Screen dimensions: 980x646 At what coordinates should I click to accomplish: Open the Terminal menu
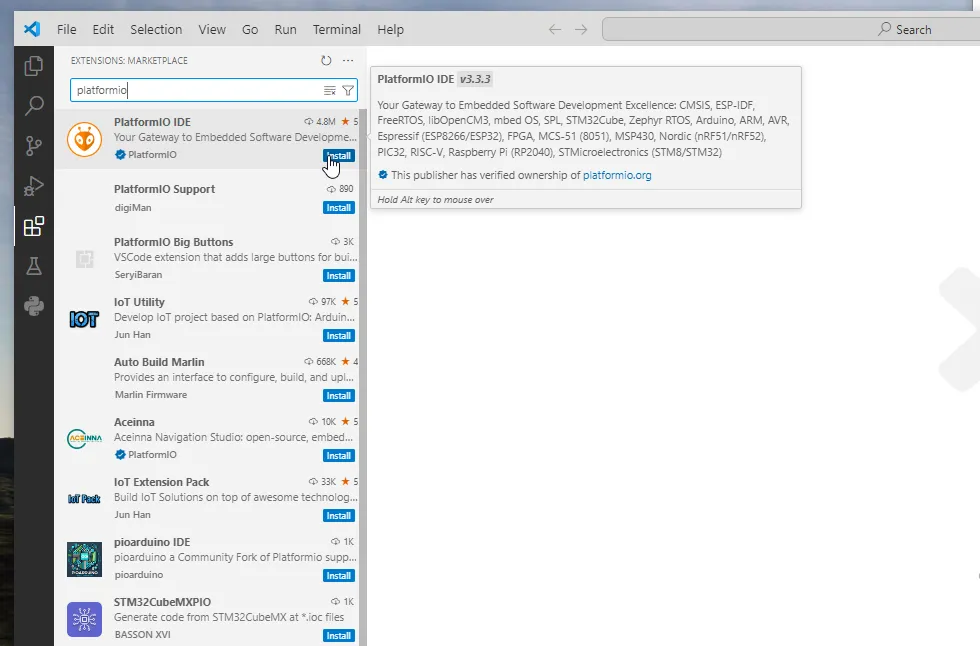click(x=337, y=29)
